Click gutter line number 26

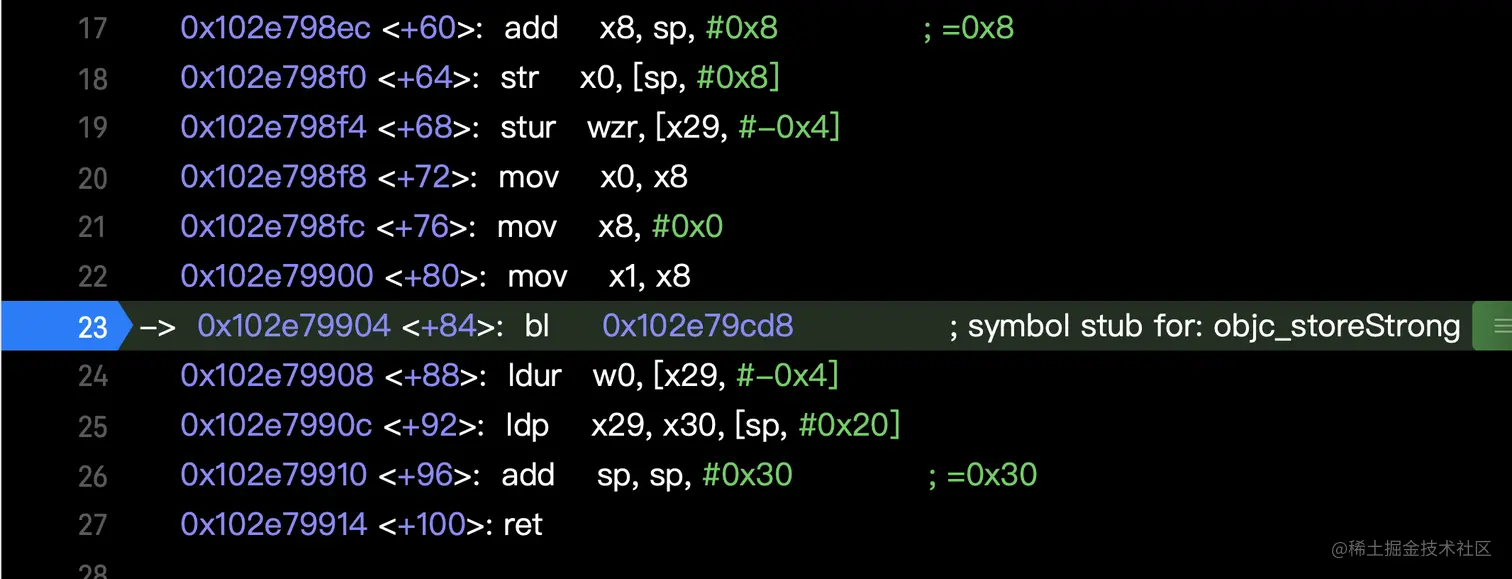(92, 475)
